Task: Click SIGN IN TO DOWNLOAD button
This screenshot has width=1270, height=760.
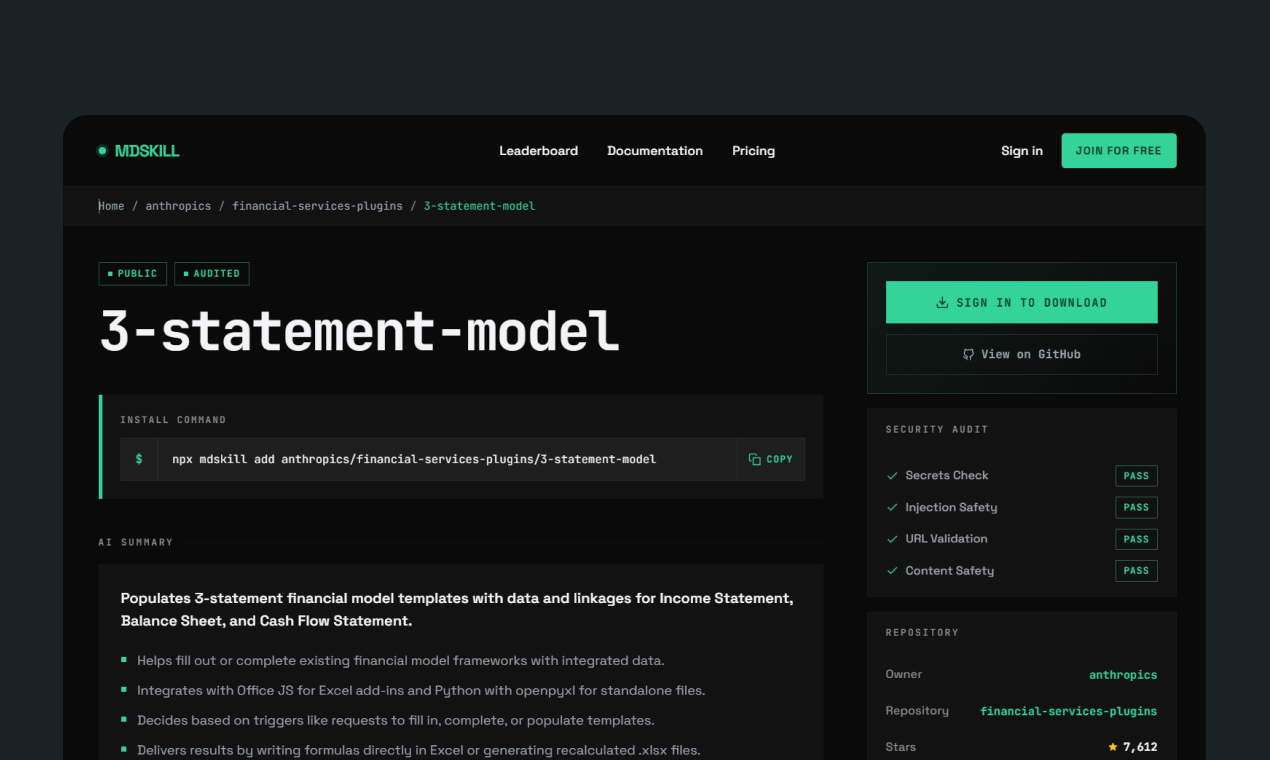Action: pyautogui.click(x=1022, y=302)
